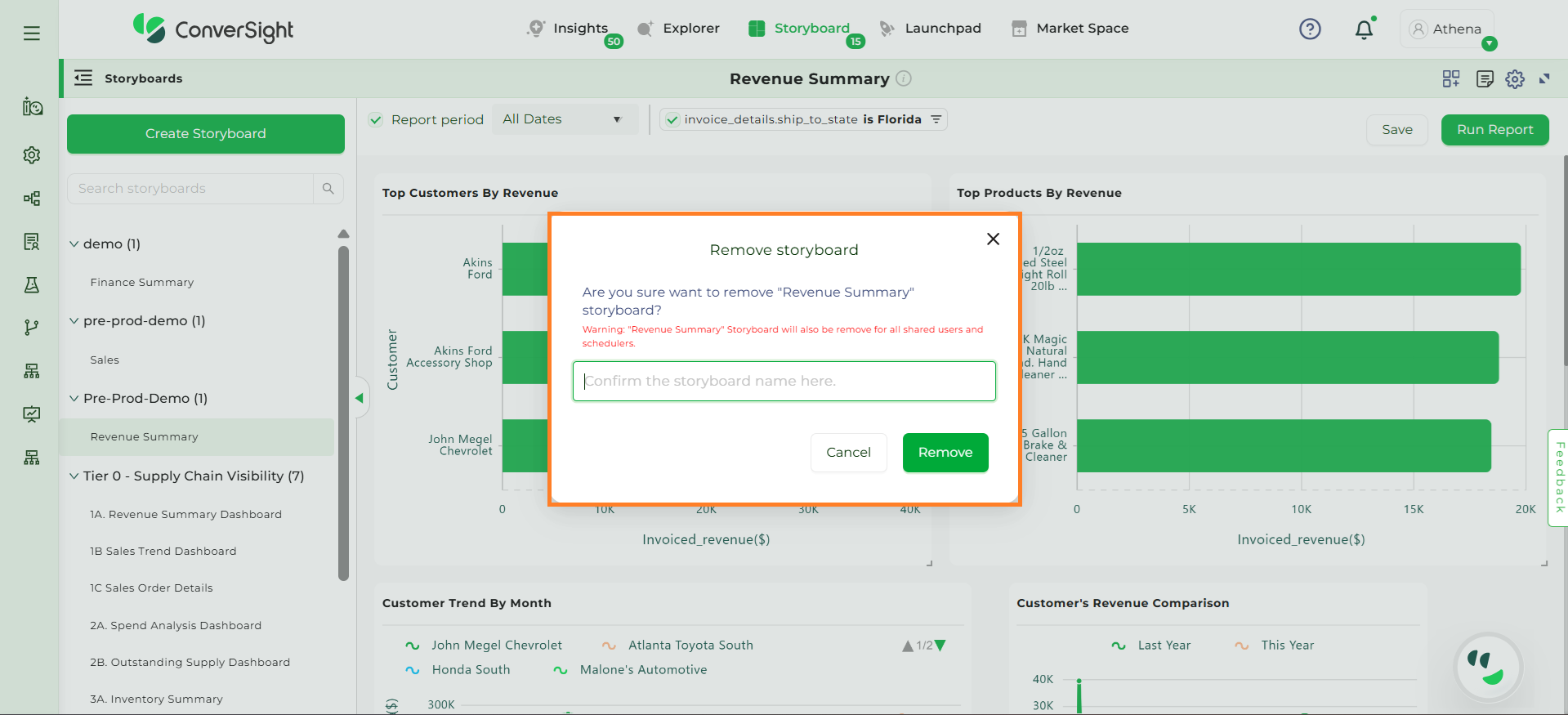Viewport: 1568px width, 715px height.
Task: Cancel the remove storyboard dialog
Action: (848, 453)
